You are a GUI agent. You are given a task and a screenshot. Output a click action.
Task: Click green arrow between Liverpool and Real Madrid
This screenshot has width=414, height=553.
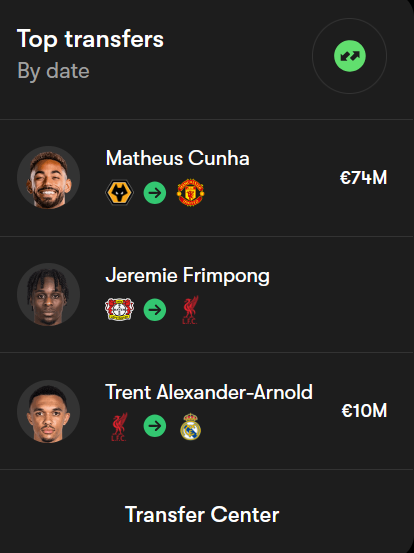(x=155, y=426)
